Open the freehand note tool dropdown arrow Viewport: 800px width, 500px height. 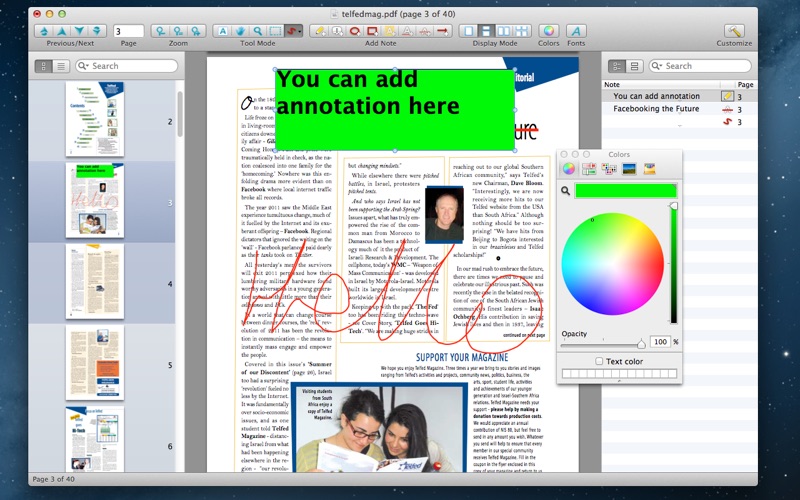pyautogui.click(x=300, y=33)
